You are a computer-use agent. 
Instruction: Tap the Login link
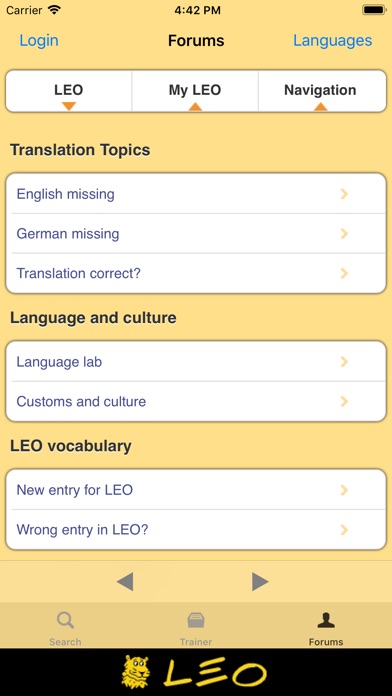pyautogui.click(x=39, y=41)
